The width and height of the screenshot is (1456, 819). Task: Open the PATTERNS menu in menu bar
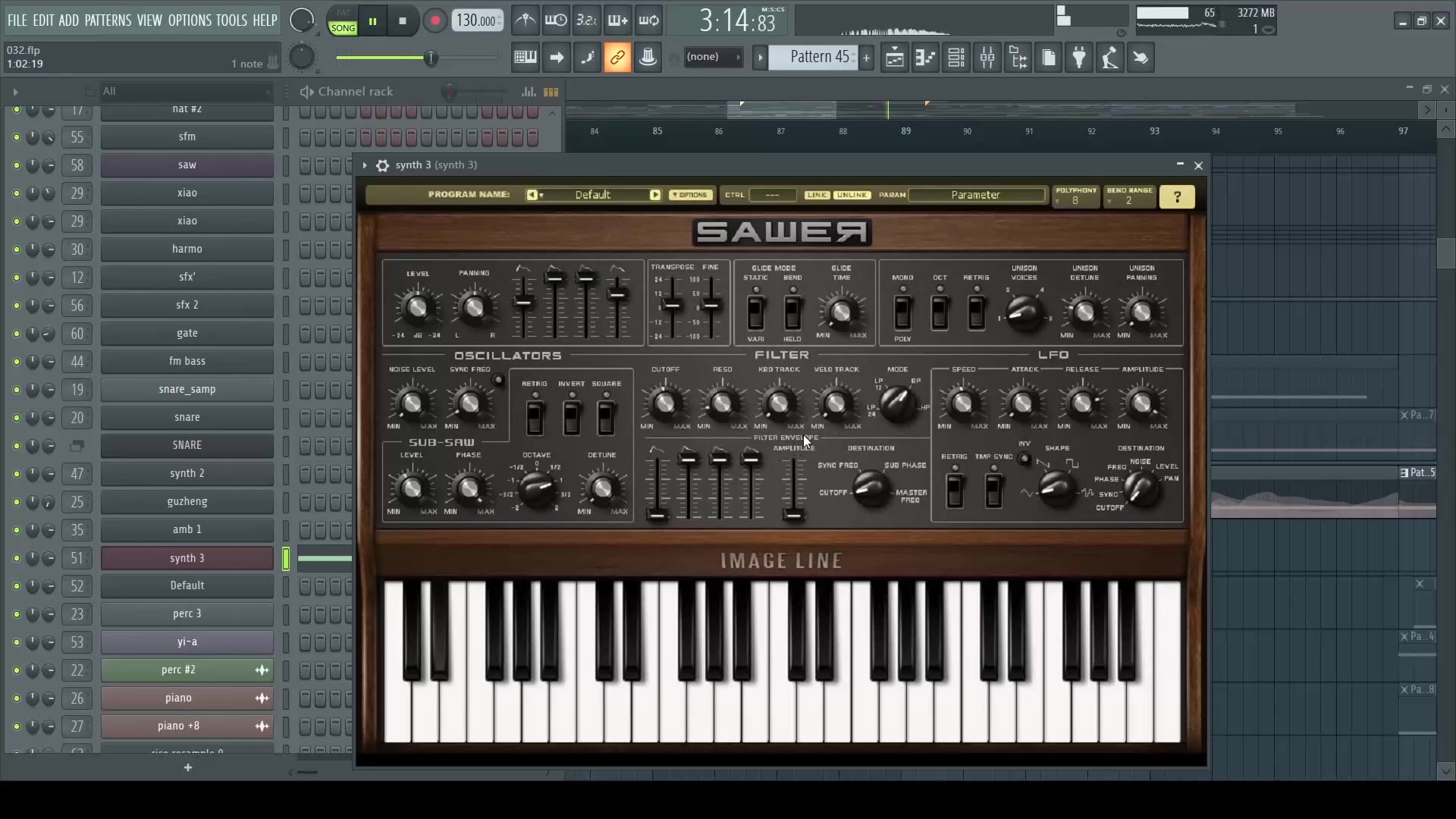[x=108, y=20]
